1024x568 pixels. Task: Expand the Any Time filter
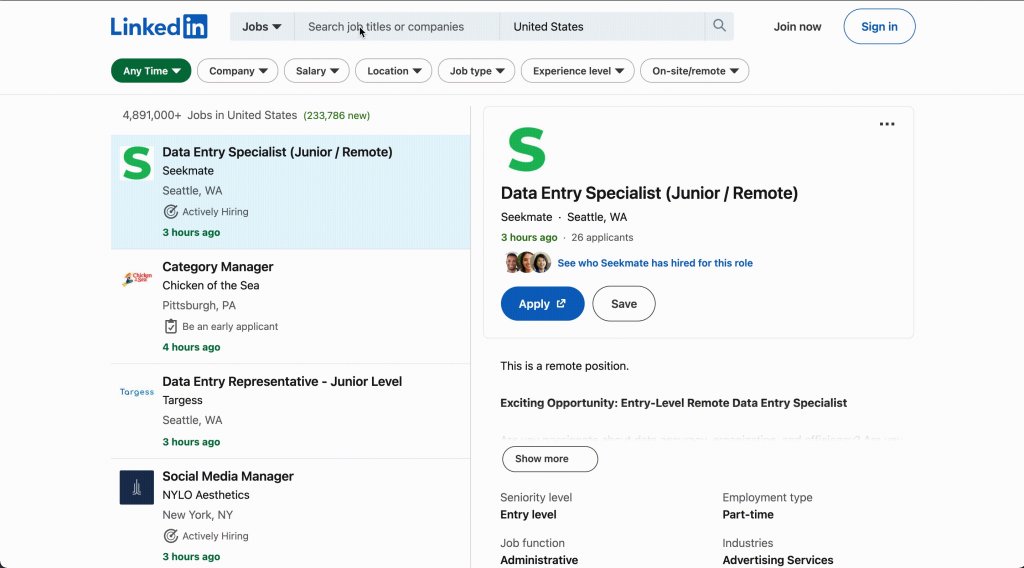[151, 71]
